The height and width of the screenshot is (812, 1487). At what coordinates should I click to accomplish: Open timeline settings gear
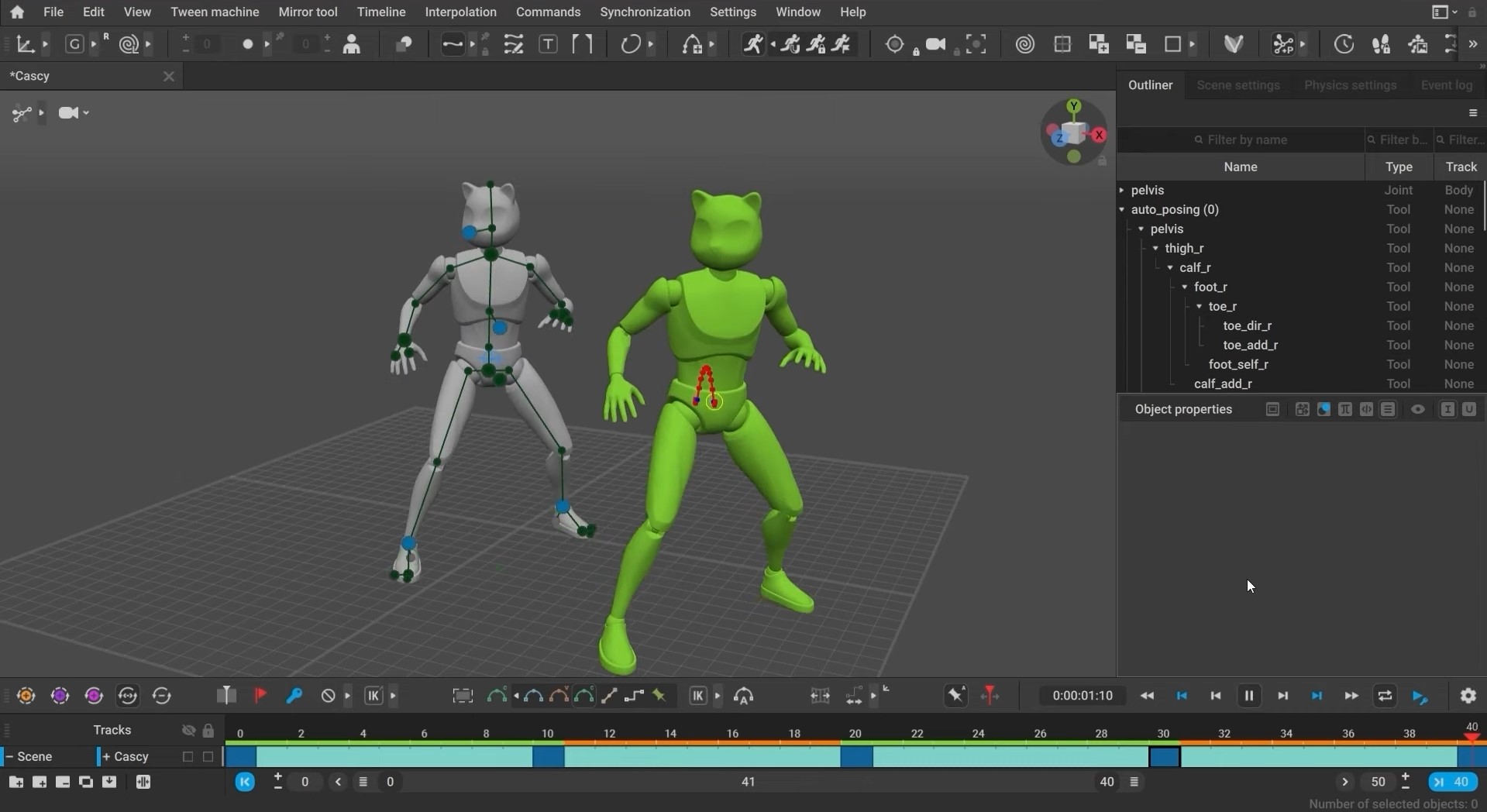coord(1468,696)
